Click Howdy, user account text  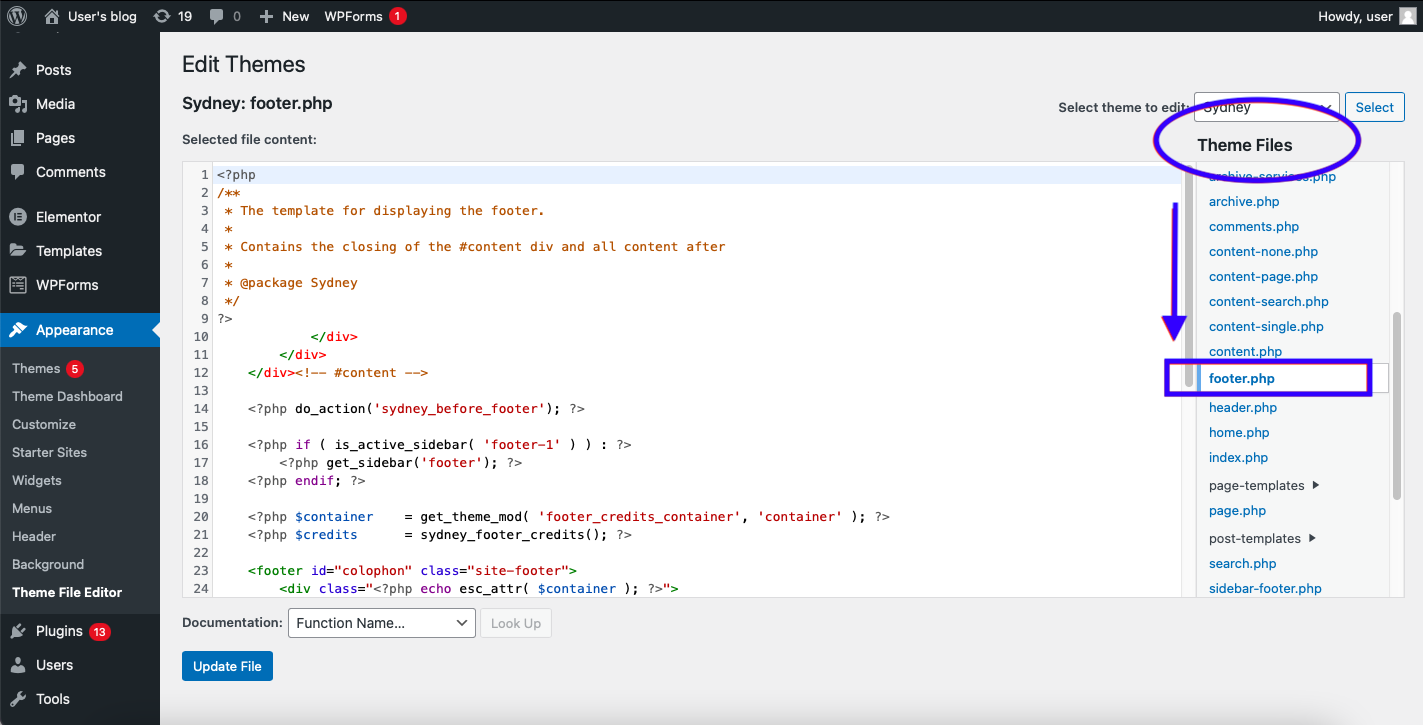click(x=1355, y=16)
